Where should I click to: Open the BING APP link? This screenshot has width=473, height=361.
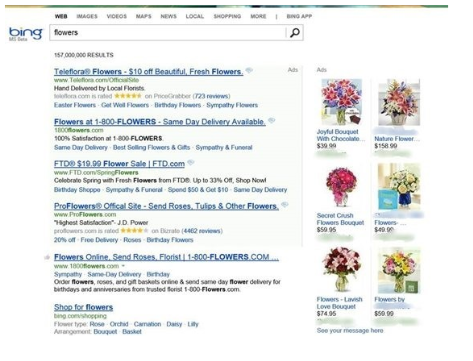point(299,16)
